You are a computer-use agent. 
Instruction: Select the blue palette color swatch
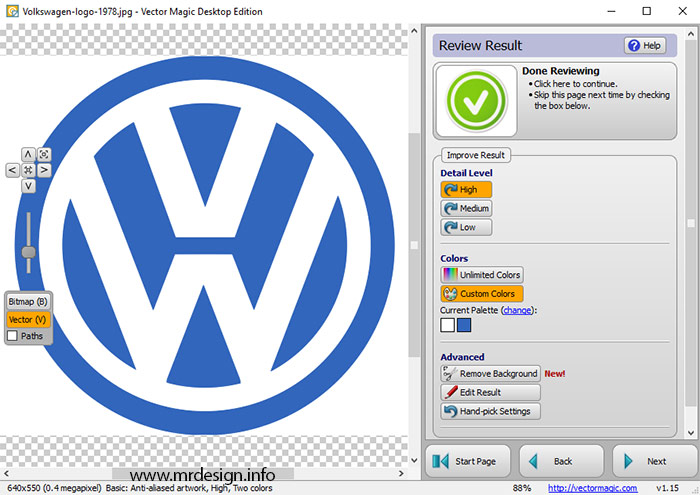[464, 325]
